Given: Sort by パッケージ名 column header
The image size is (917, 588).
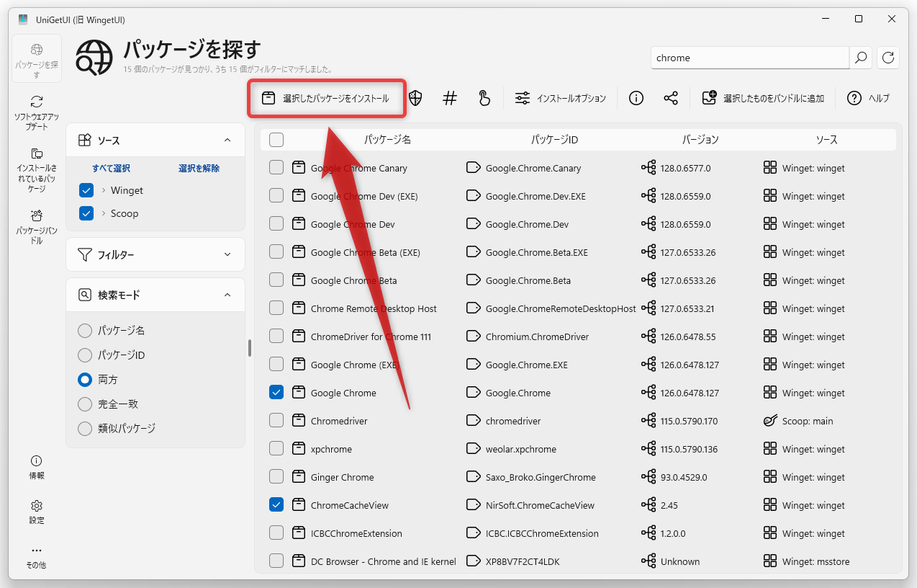Looking at the screenshot, I should click(x=387, y=140).
